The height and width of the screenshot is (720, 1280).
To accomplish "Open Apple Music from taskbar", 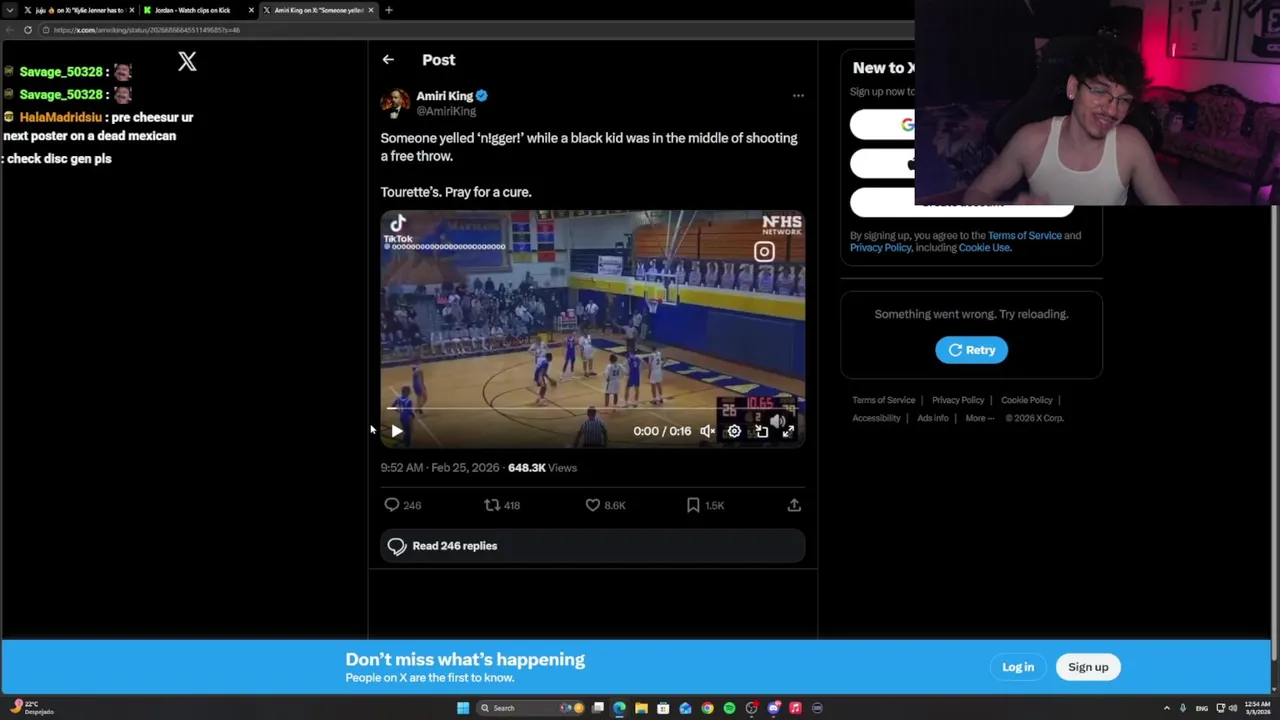I will pos(795,708).
